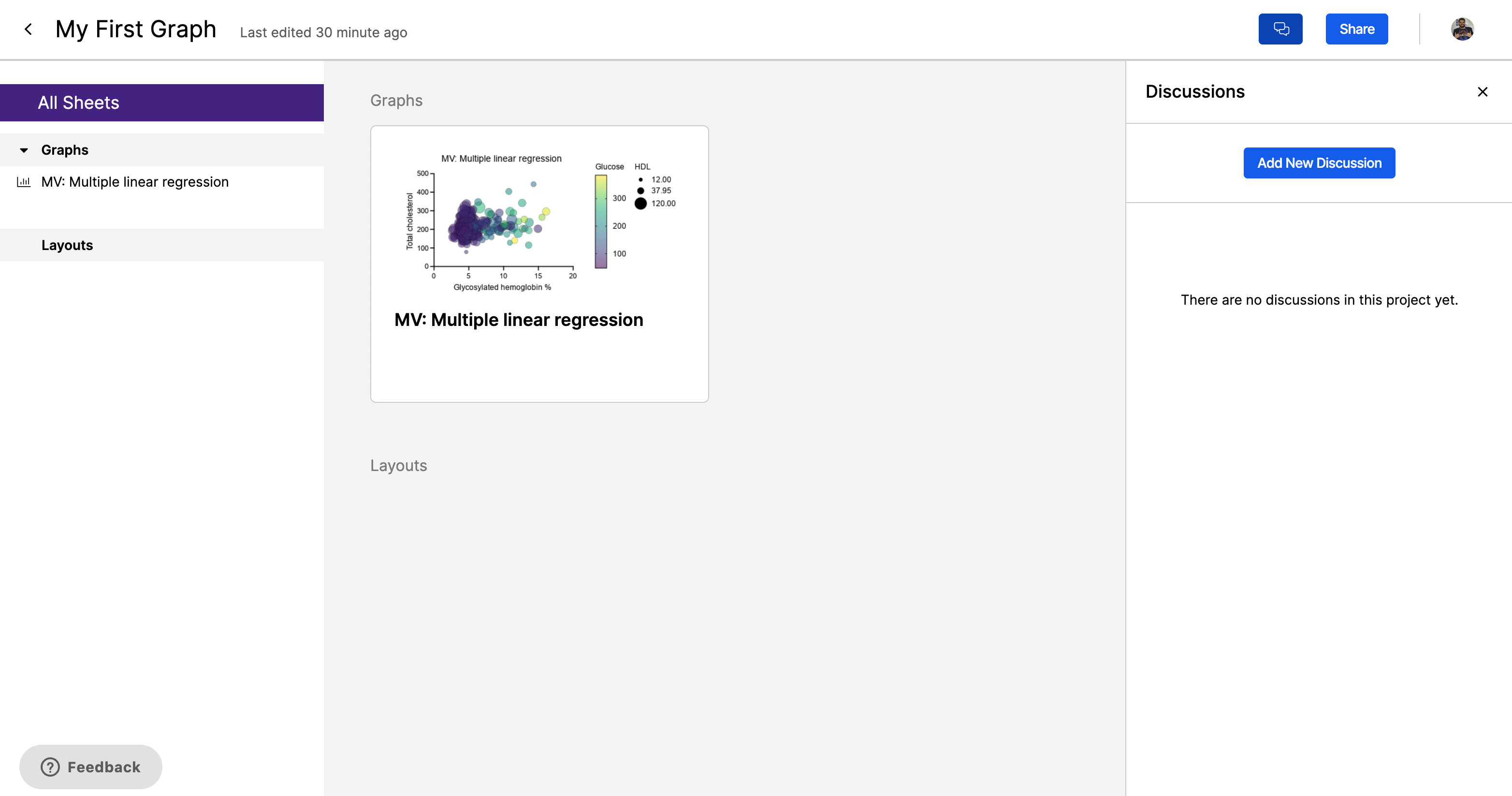This screenshot has height=796, width=1512.
Task: Click the My First Graph project title
Action: point(135,29)
